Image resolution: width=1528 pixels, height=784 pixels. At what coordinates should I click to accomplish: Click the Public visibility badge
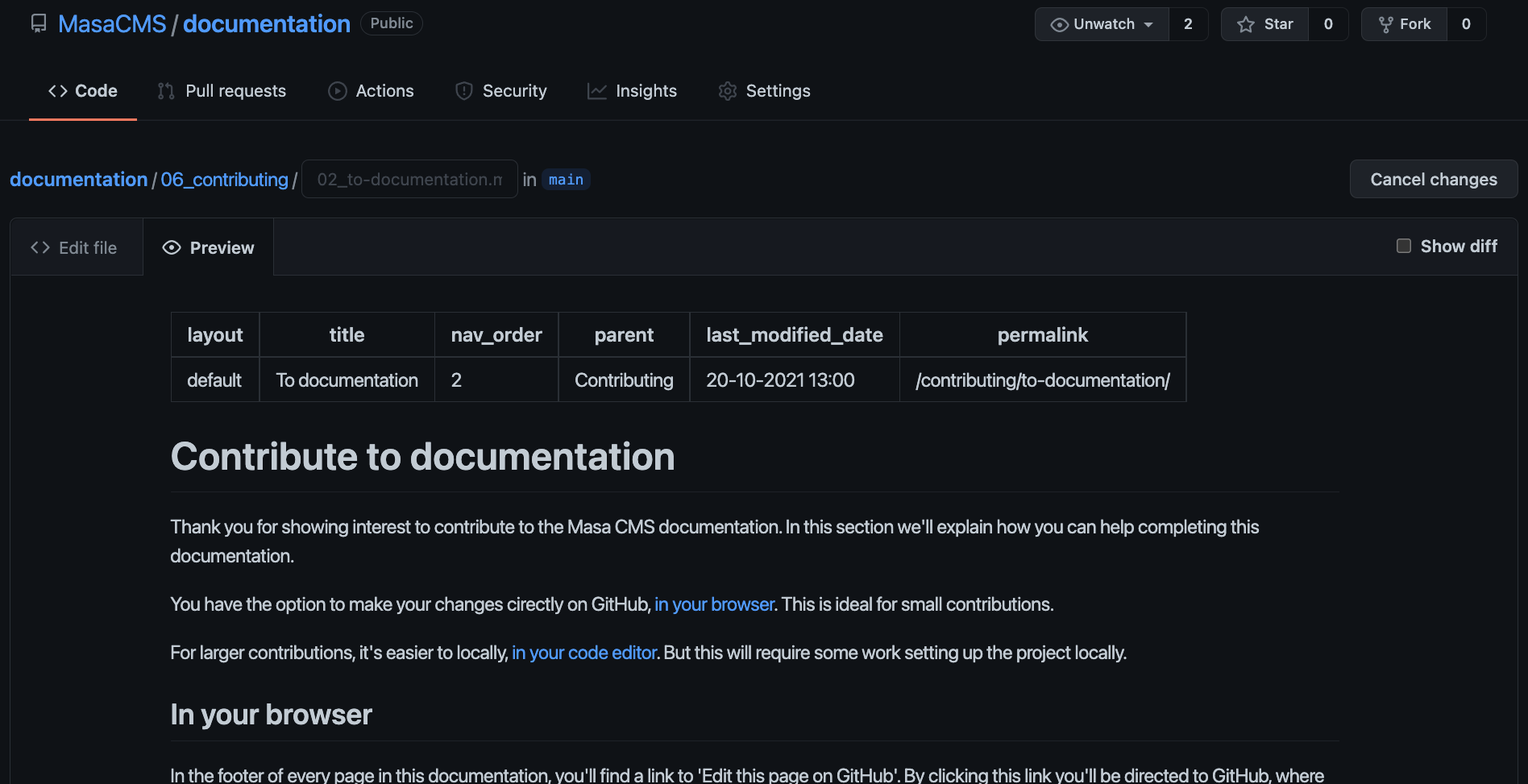[392, 23]
